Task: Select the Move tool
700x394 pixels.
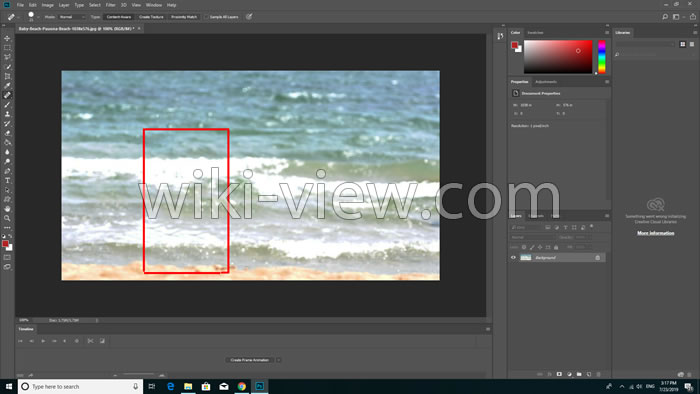Action: (7, 38)
